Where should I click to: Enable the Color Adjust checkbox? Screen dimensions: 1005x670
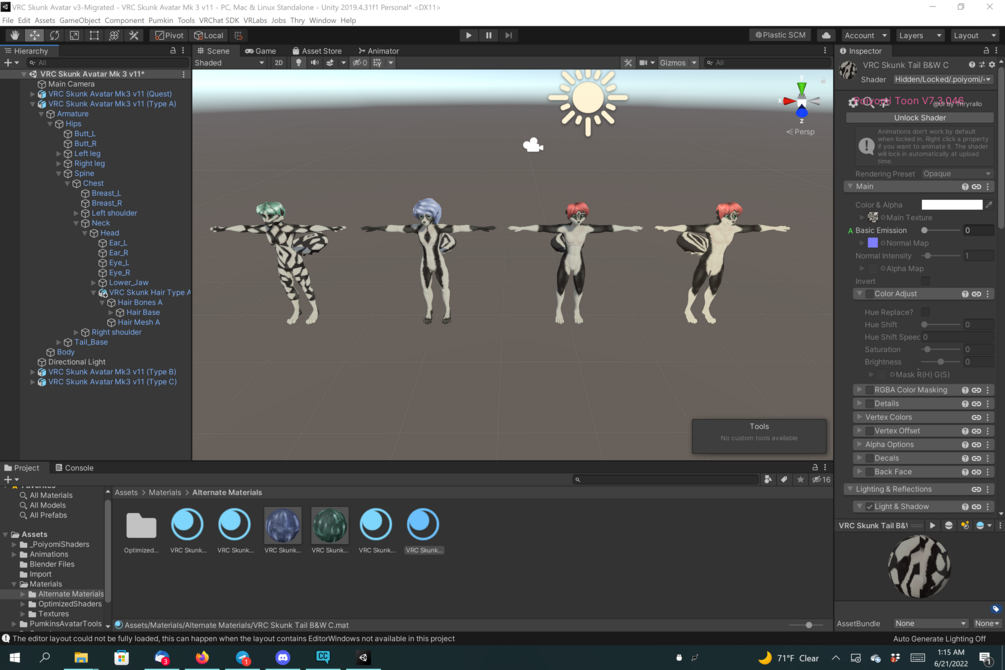[869, 294]
